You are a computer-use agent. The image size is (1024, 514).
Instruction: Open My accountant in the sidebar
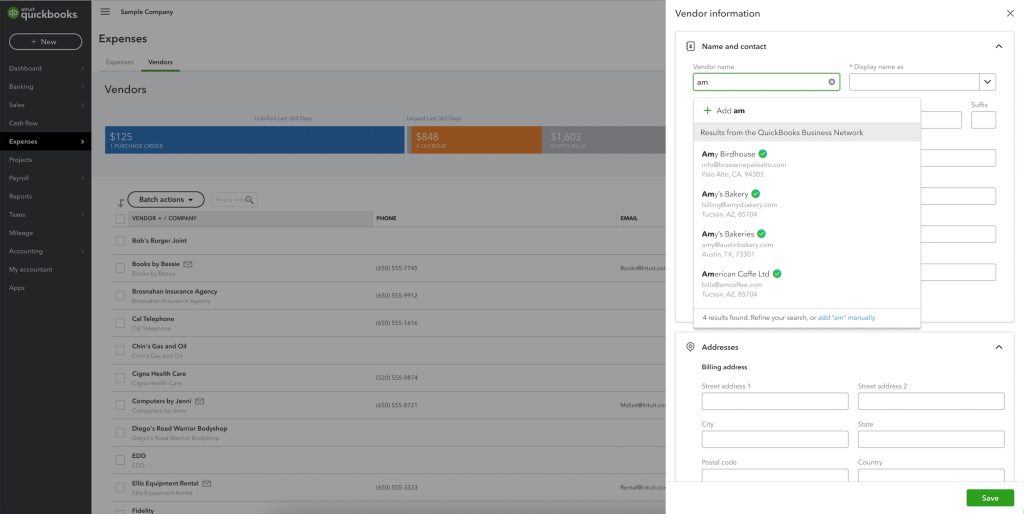(31, 270)
